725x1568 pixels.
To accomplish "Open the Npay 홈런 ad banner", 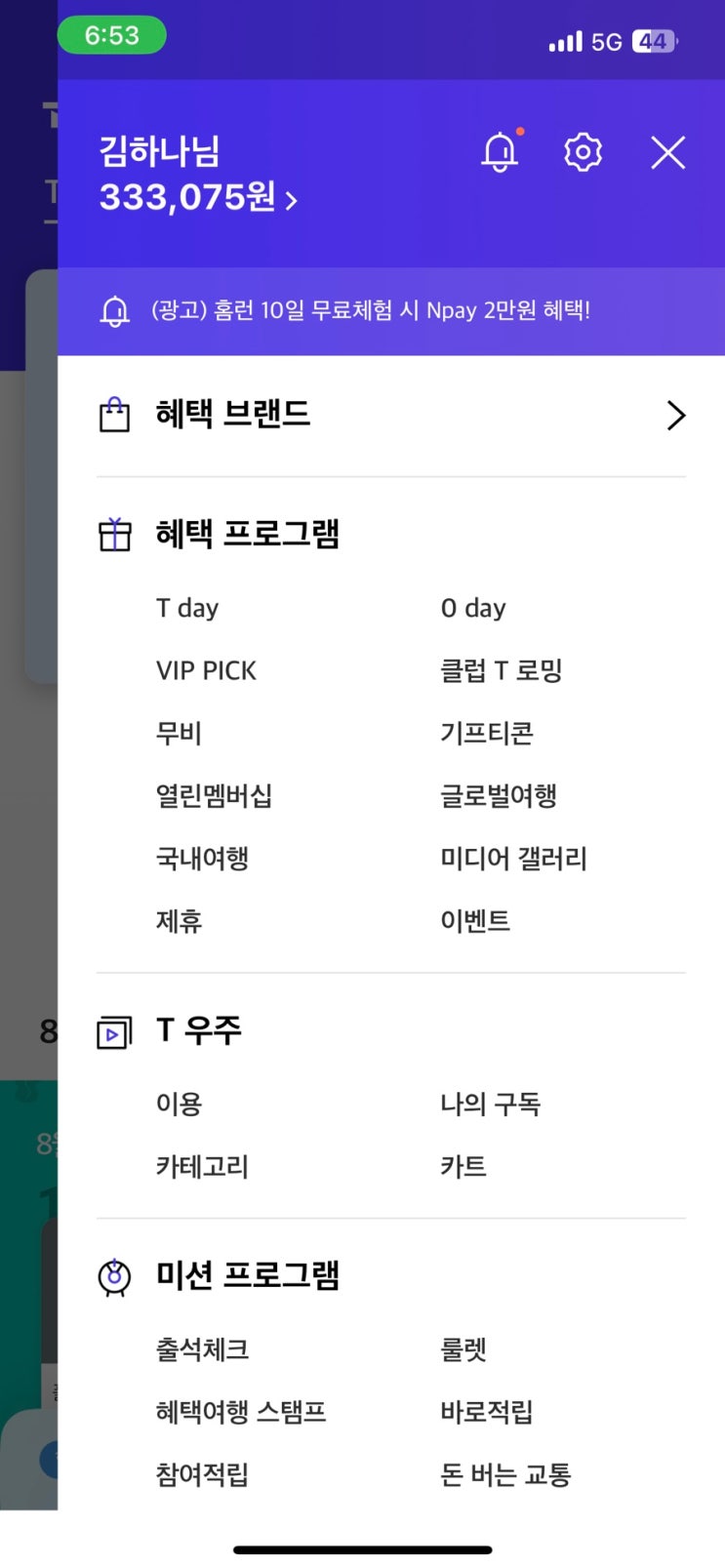I will [x=371, y=311].
